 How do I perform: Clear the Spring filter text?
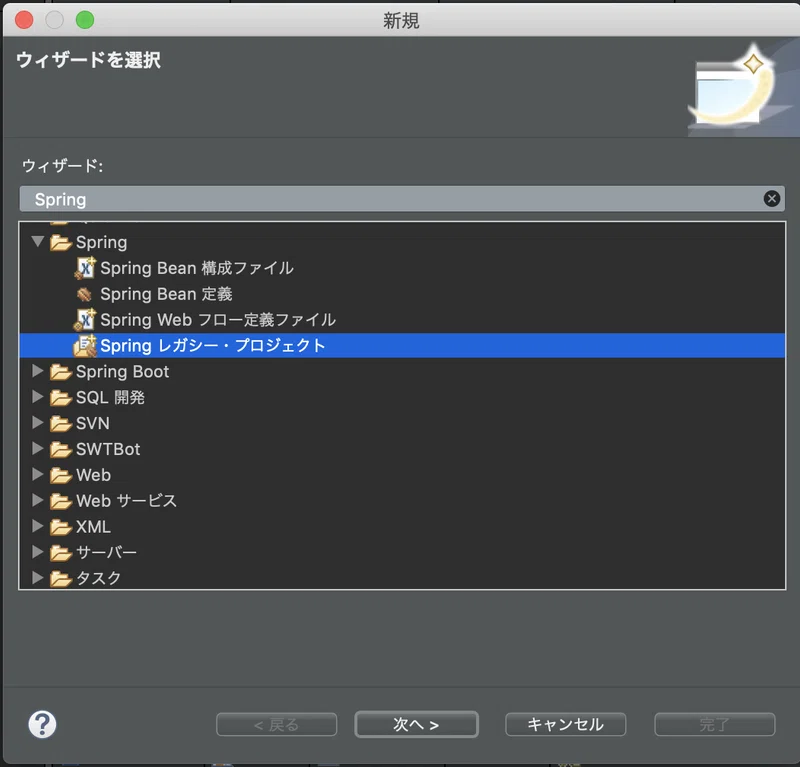tap(771, 199)
